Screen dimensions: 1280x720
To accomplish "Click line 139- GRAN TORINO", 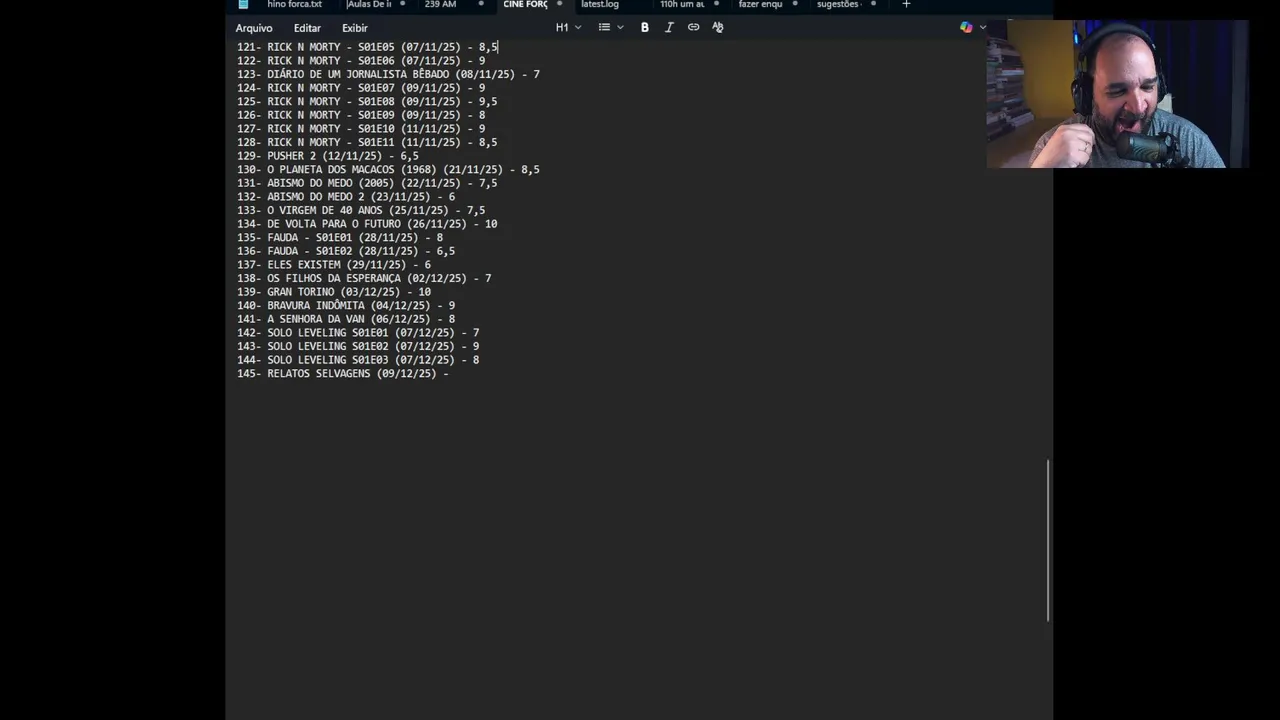I will pos(334,292).
